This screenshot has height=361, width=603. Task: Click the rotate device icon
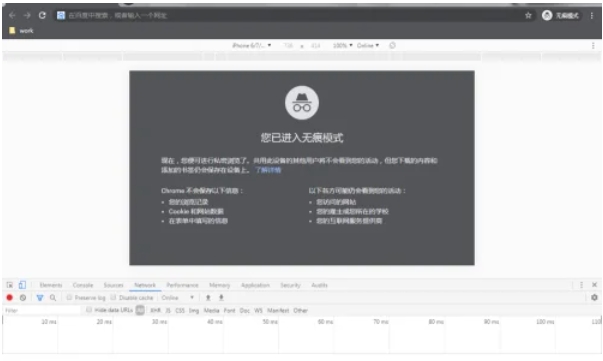click(x=392, y=45)
